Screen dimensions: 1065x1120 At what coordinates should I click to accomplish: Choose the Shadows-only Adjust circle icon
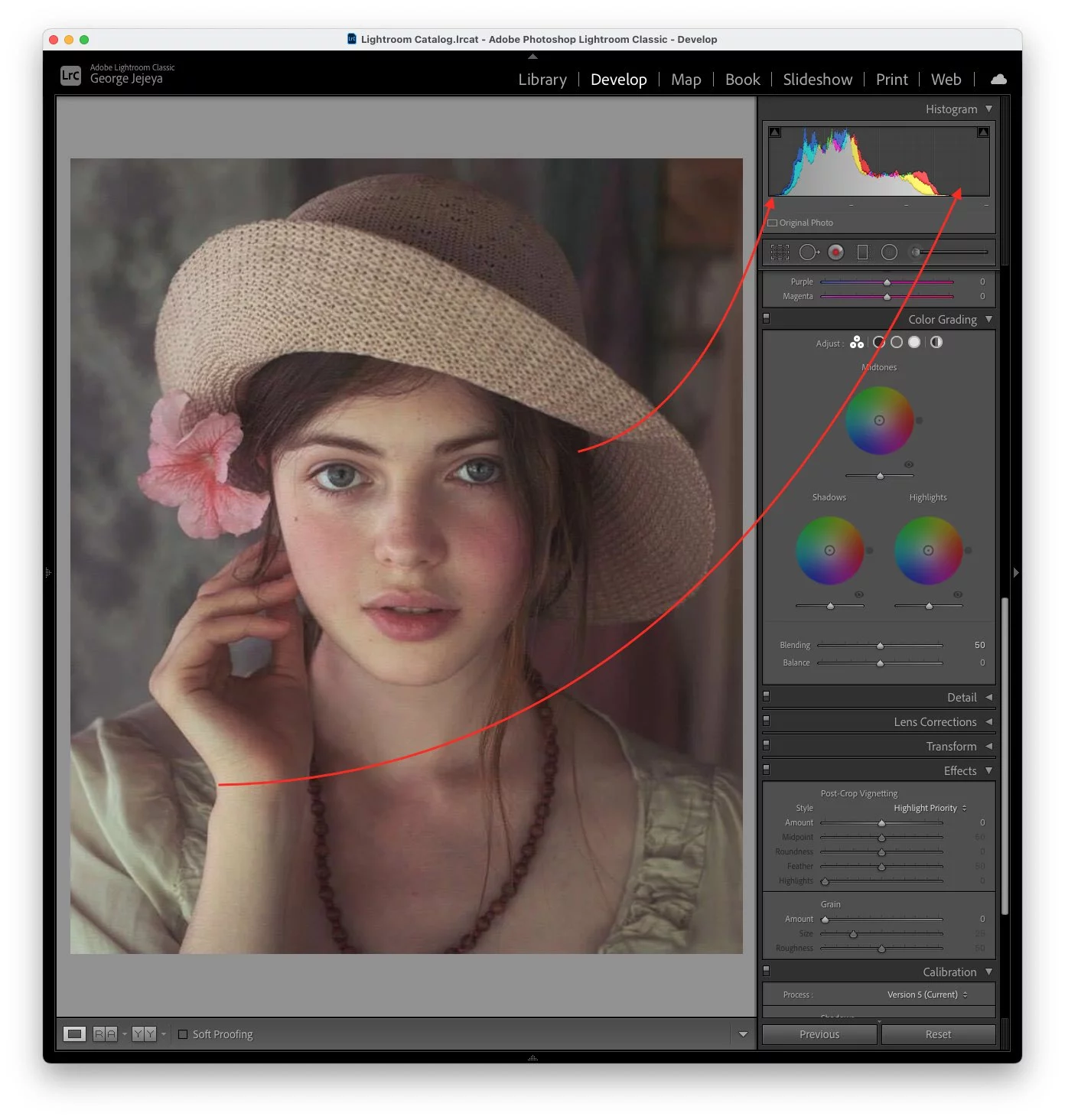click(879, 342)
